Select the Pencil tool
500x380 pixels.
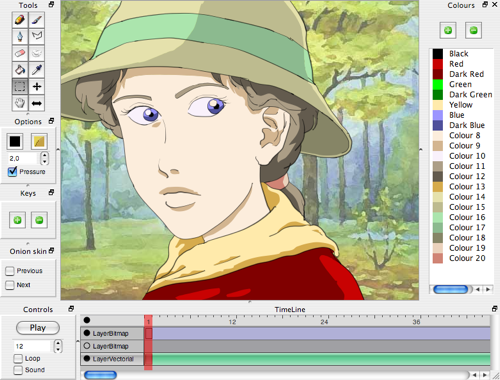coord(20,20)
